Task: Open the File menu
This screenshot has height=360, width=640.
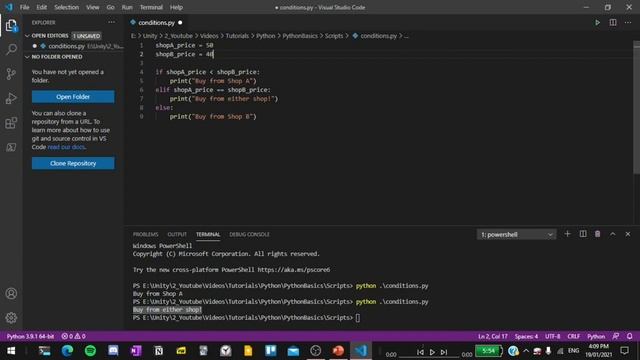Action: (24, 7)
